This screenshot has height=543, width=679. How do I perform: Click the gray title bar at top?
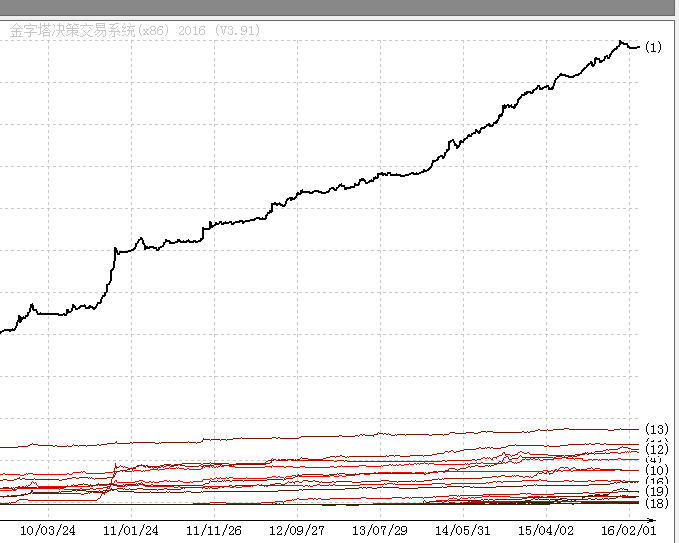(x=339, y=8)
